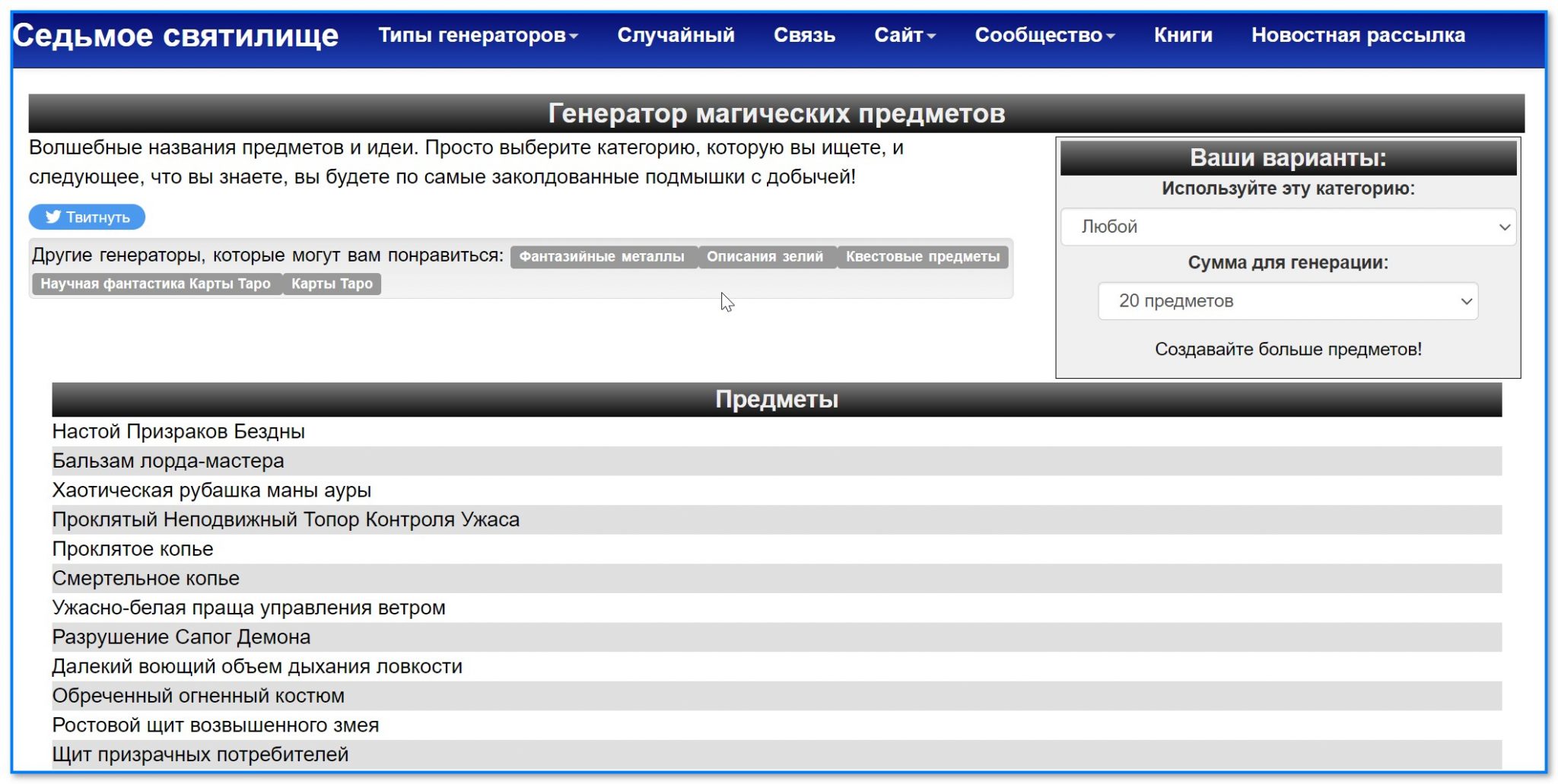Click Создавайте больше предметов! button
1558x784 pixels.
click(x=1288, y=349)
